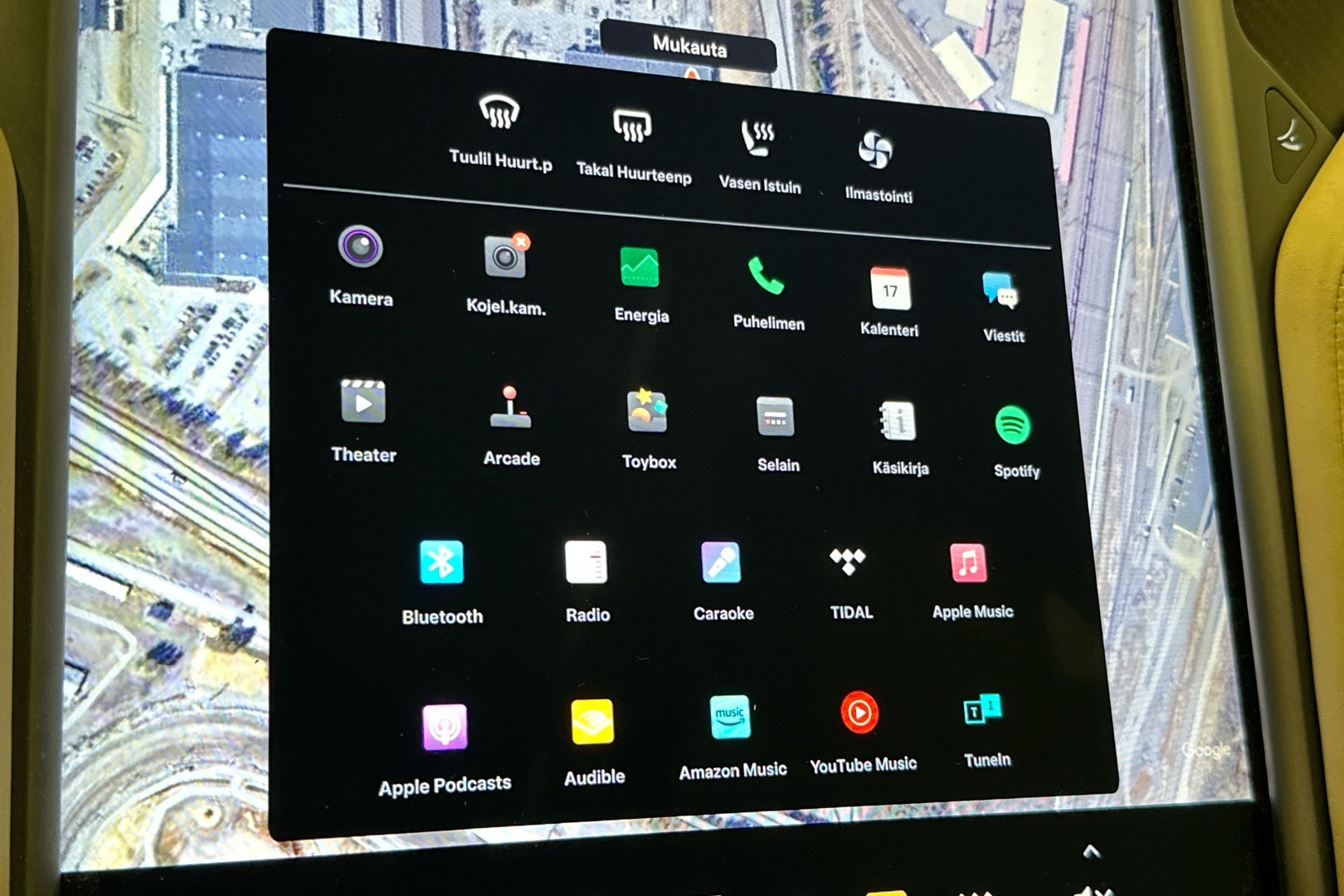
Task: Toggle rear defrost (Takal Huurteenp)
Action: [633, 145]
